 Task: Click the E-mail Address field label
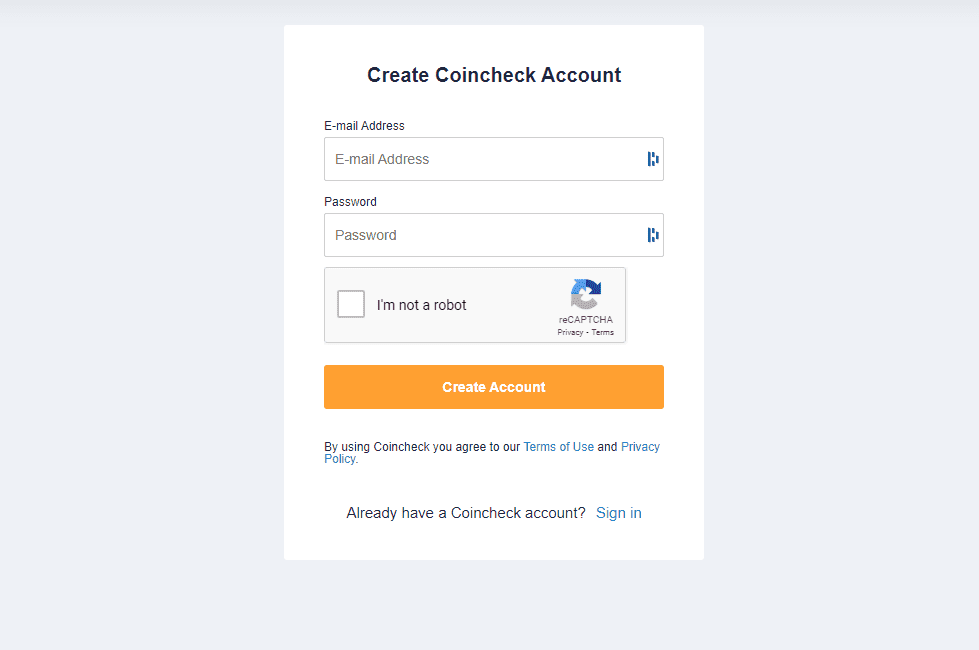(364, 125)
